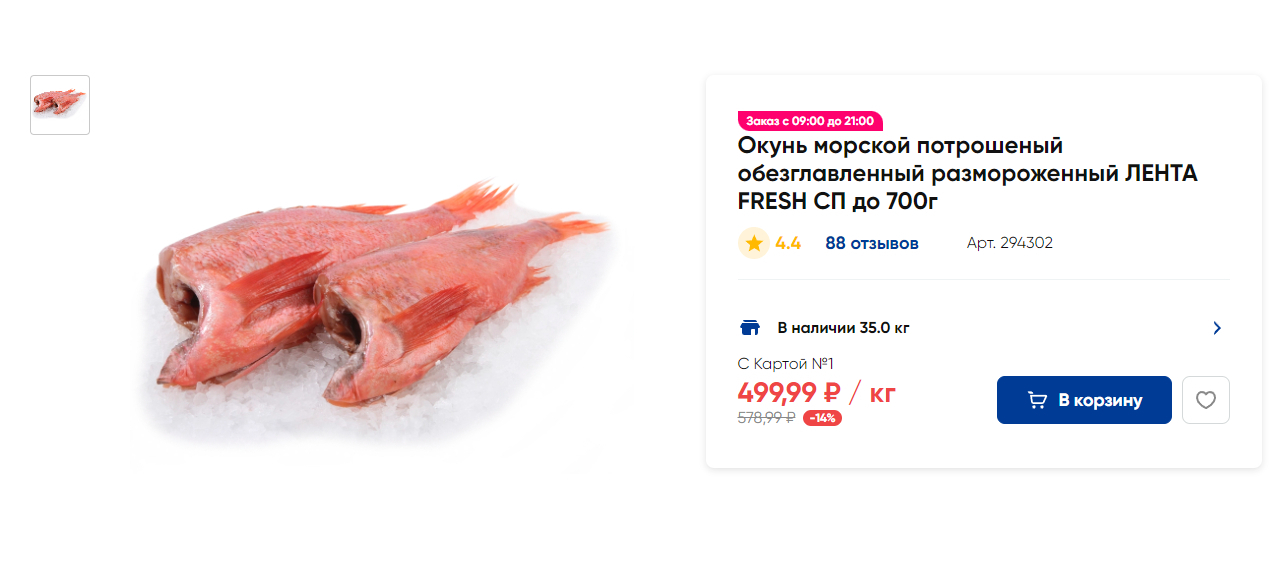Click the 4.4 rating score
Screen dimensions: 1285x577
[x=788, y=243]
